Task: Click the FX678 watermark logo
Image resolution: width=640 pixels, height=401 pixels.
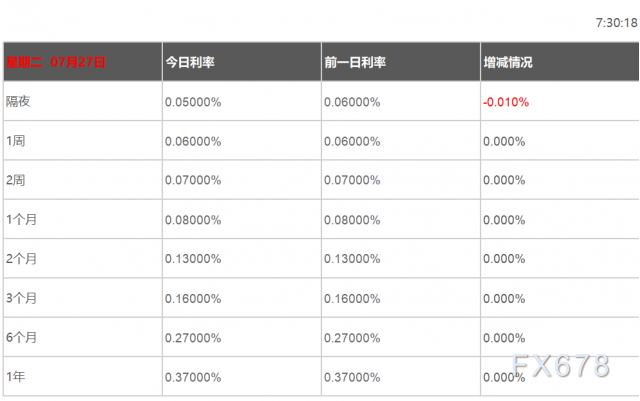Action: pos(561,365)
